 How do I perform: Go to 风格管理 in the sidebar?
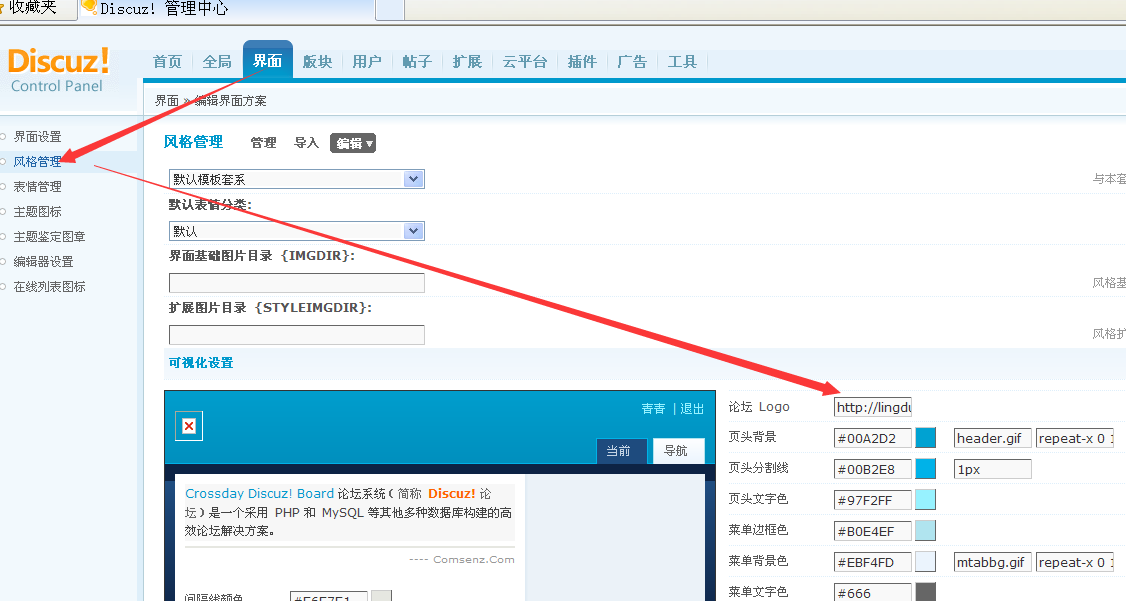coord(37,162)
